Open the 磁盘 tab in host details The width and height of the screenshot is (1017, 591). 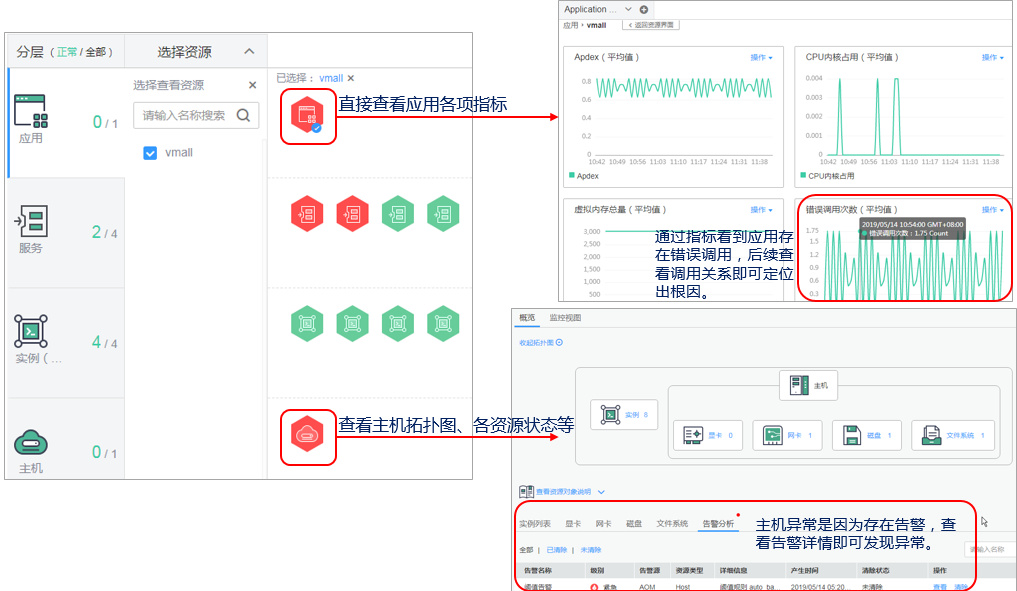(634, 524)
